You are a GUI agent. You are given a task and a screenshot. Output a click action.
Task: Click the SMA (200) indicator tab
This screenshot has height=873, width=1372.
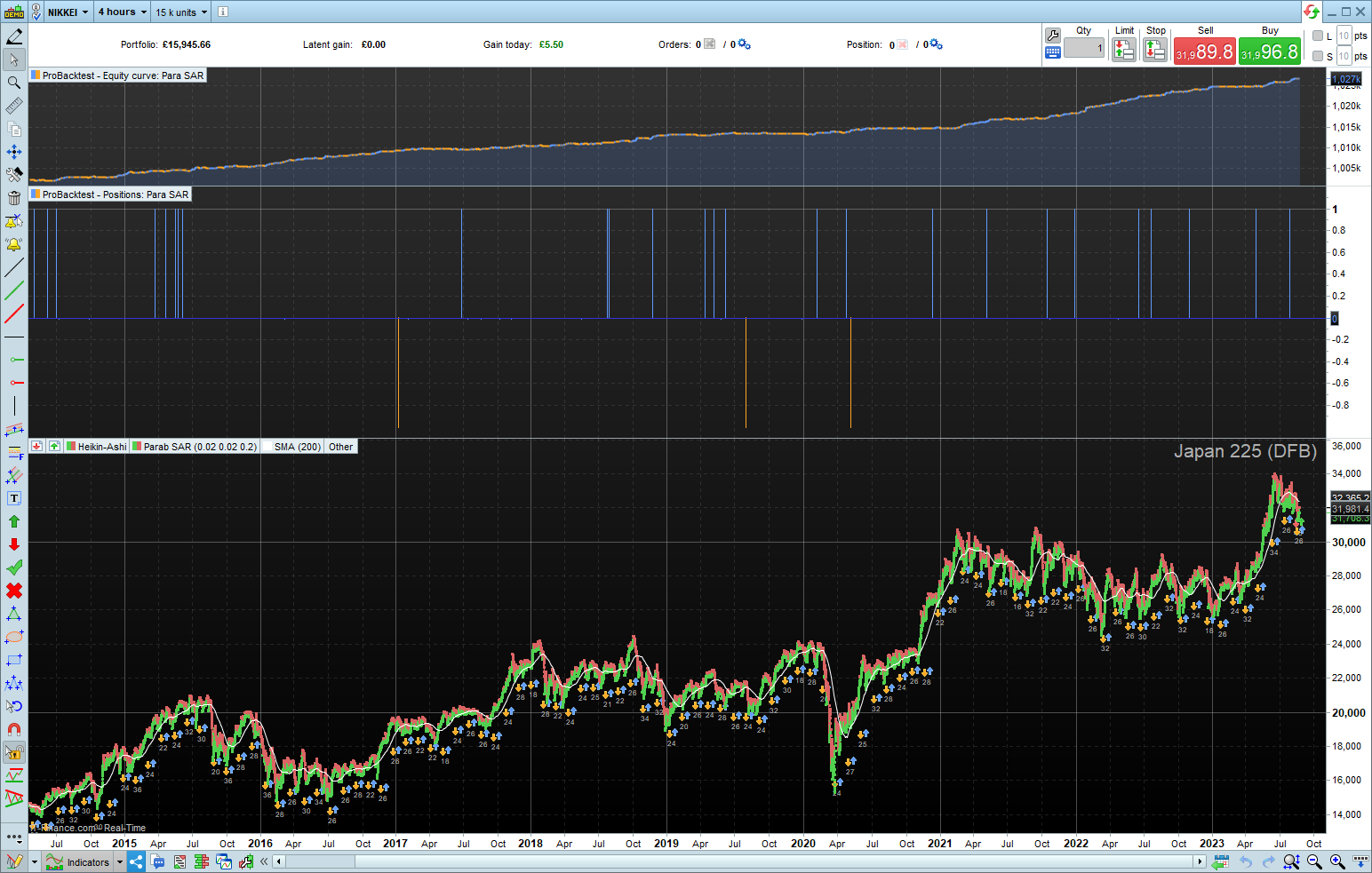292,447
